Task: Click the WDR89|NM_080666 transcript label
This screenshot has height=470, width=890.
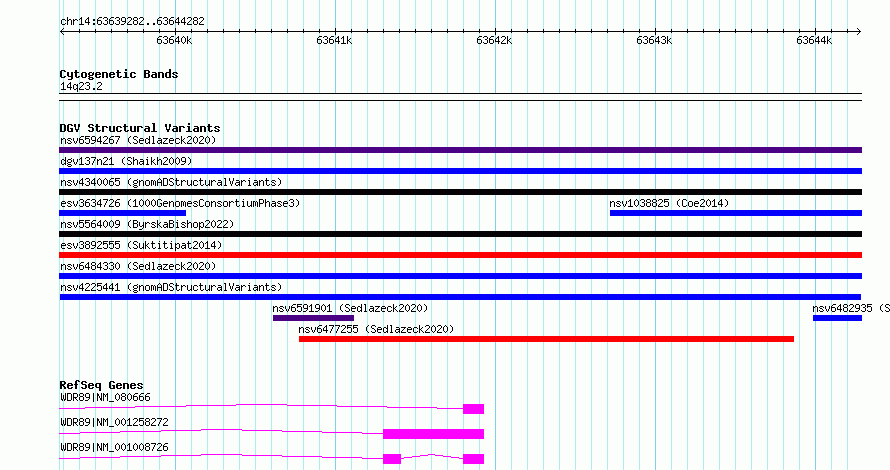Action: tap(106, 397)
